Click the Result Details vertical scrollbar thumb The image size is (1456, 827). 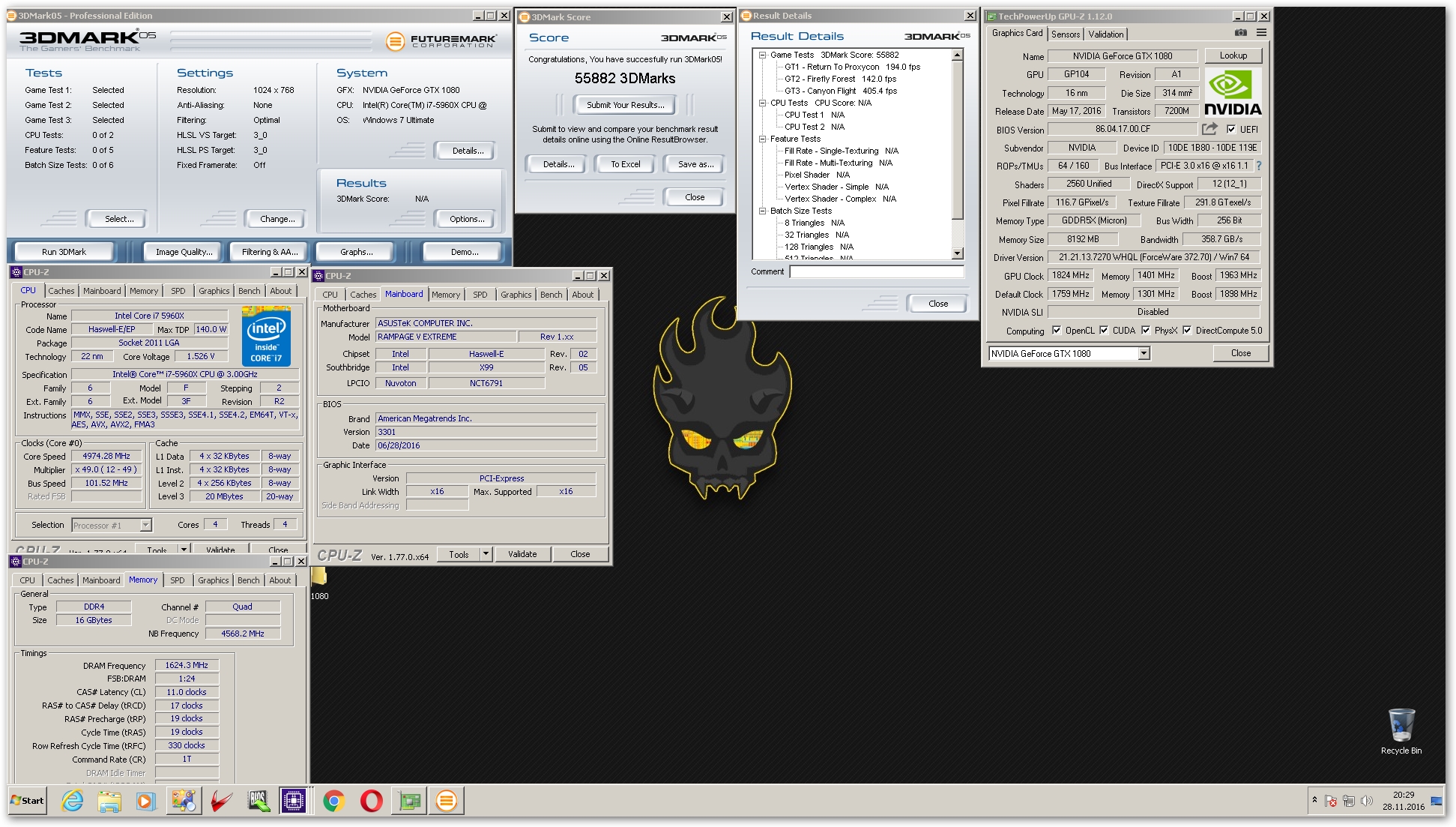(957, 141)
